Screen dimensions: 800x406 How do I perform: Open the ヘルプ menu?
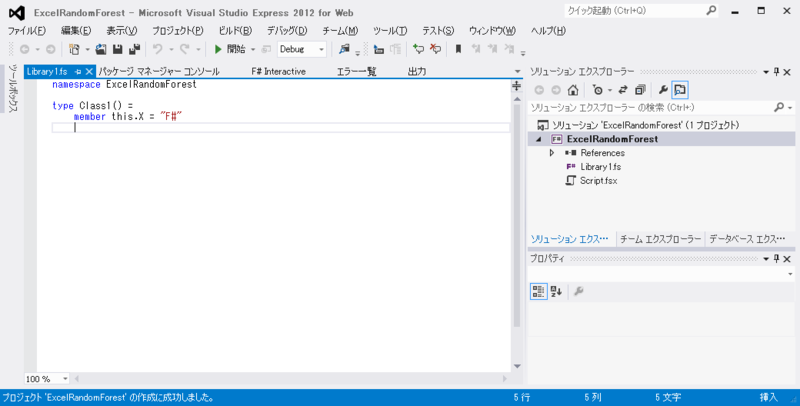pos(548,31)
